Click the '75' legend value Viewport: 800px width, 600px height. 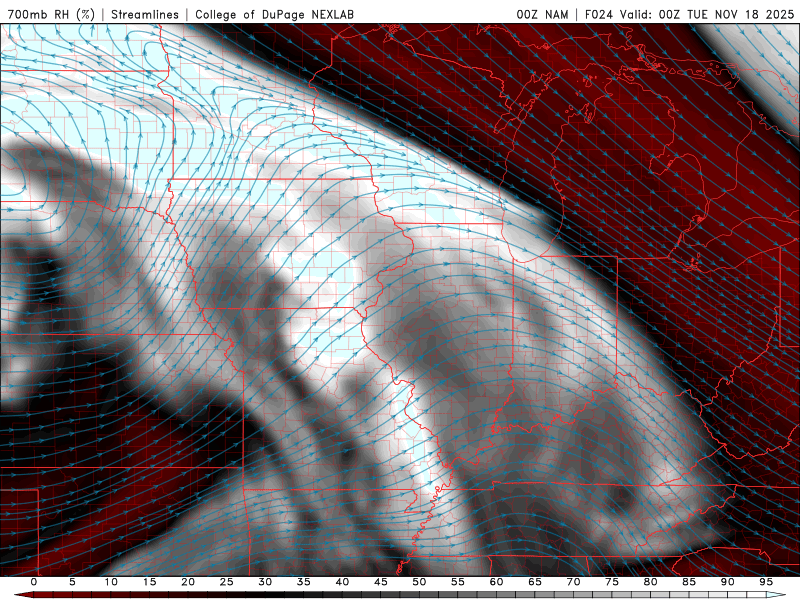click(612, 582)
